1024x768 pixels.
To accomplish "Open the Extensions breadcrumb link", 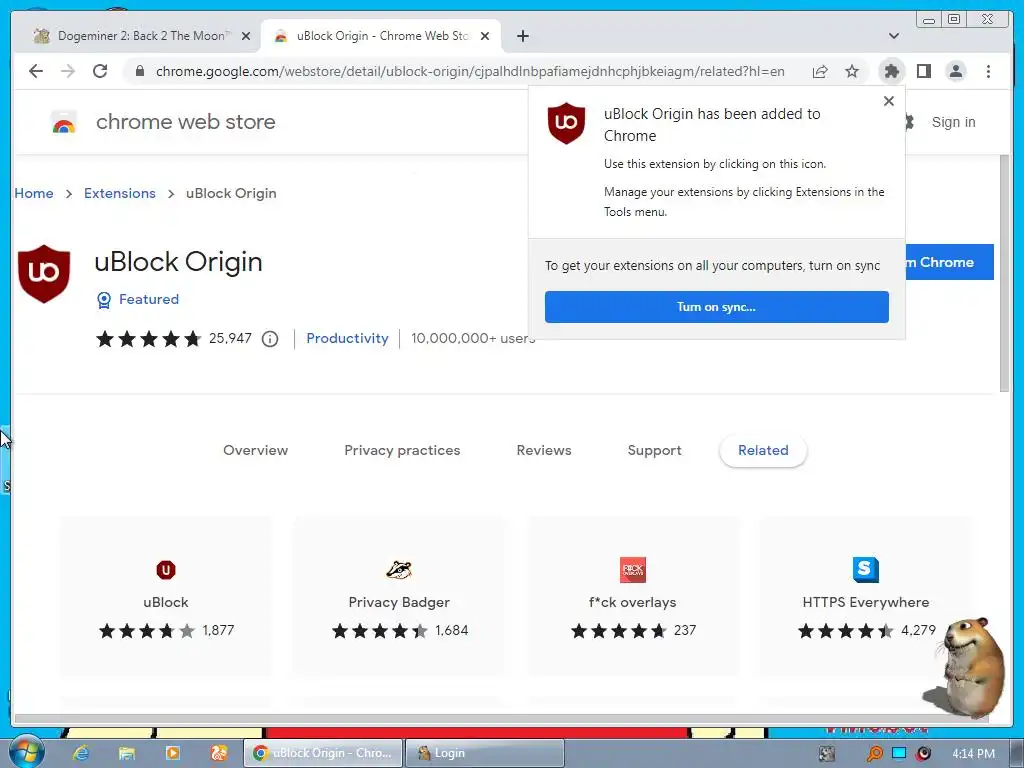I will [120, 193].
